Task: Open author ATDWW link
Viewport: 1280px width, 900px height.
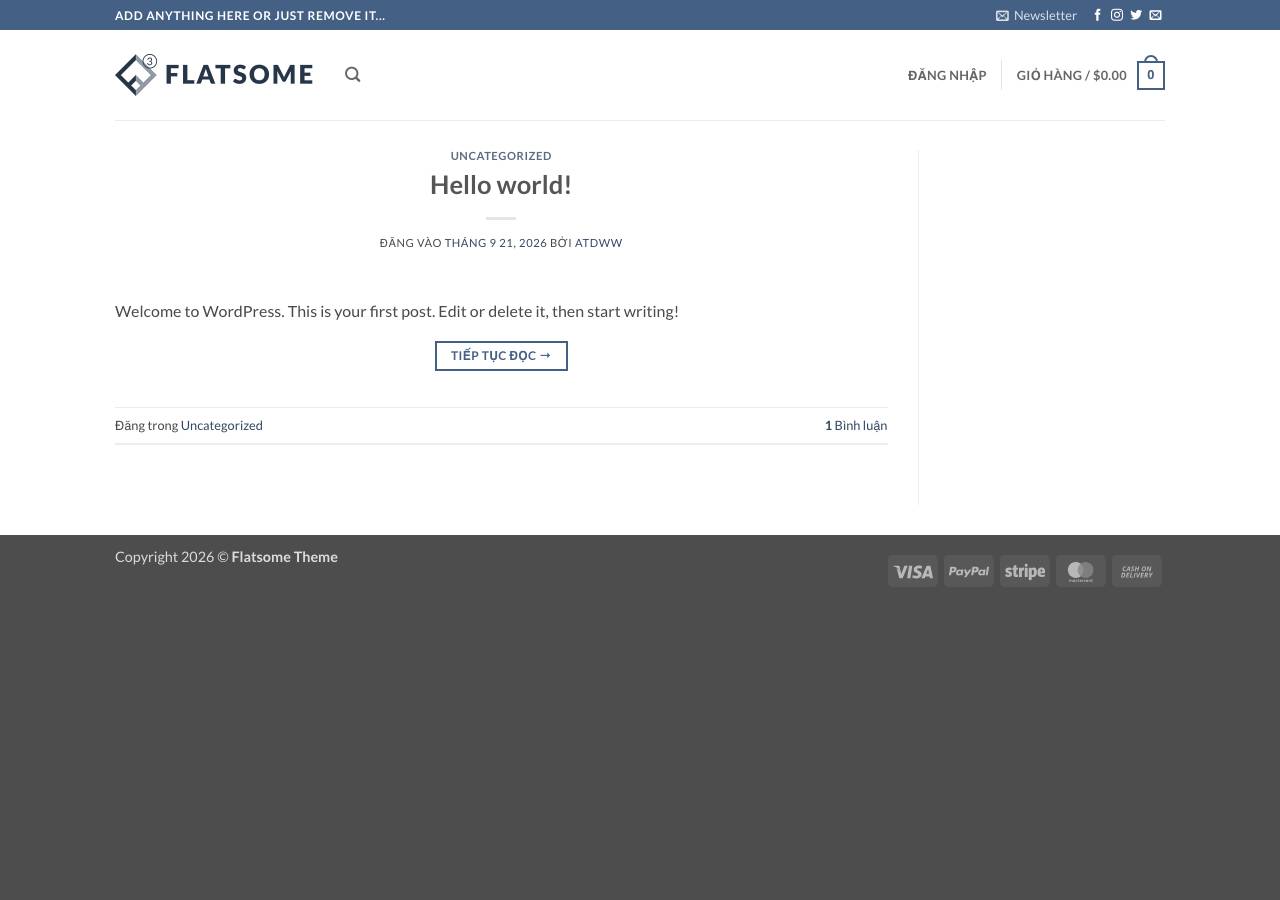Action: click(598, 243)
